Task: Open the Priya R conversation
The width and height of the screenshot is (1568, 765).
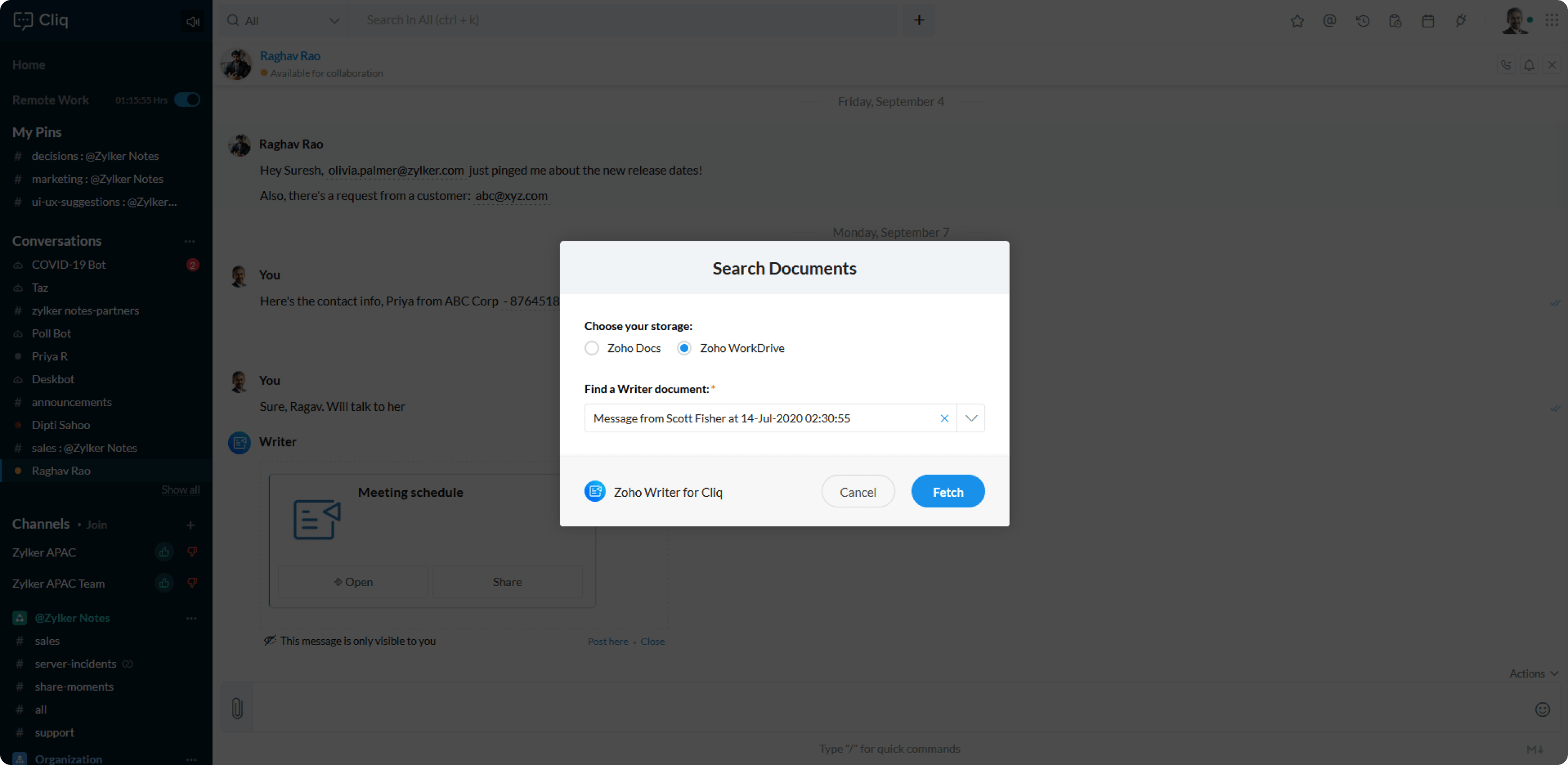Action: (x=106, y=357)
